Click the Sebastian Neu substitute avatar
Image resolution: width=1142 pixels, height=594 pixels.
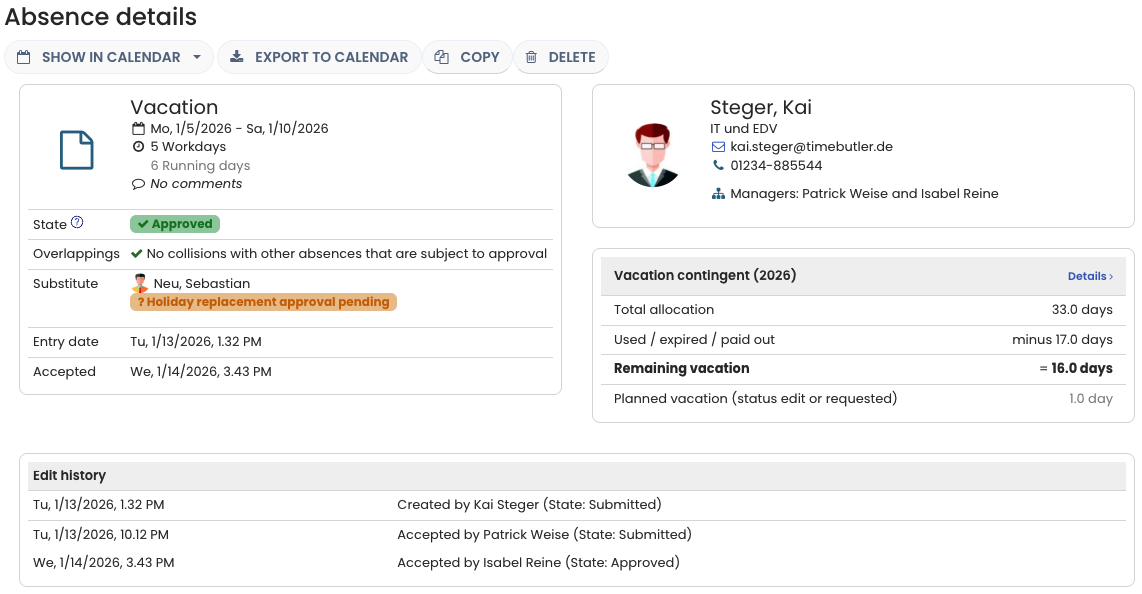[140, 284]
